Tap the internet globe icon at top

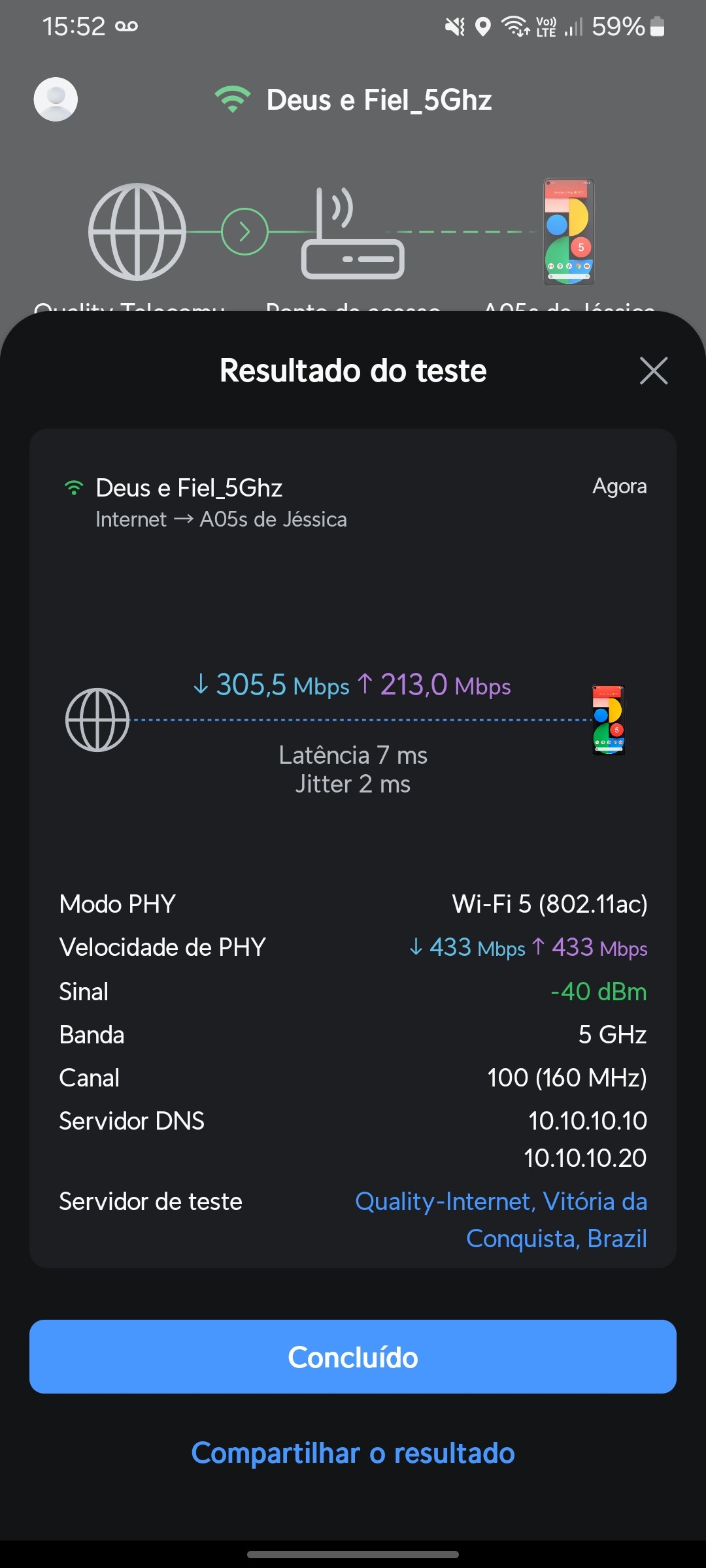(137, 232)
